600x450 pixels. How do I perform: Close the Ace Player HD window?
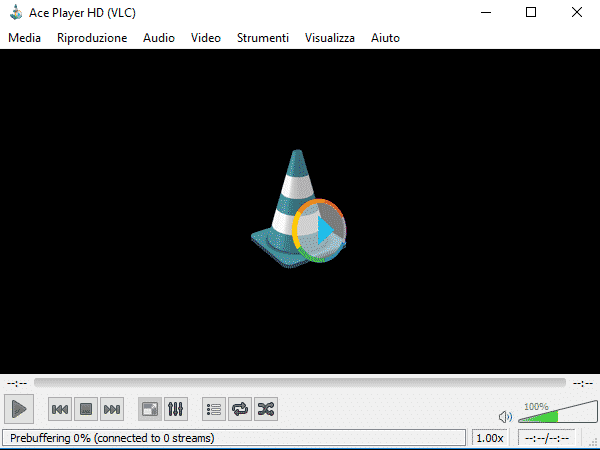(x=577, y=12)
